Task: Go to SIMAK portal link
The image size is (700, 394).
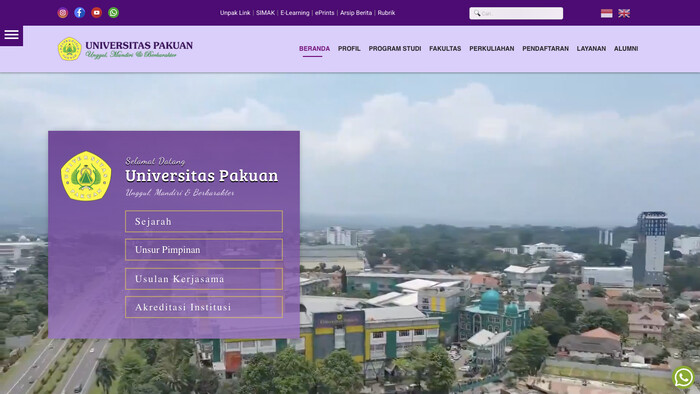Action: coord(265,13)
